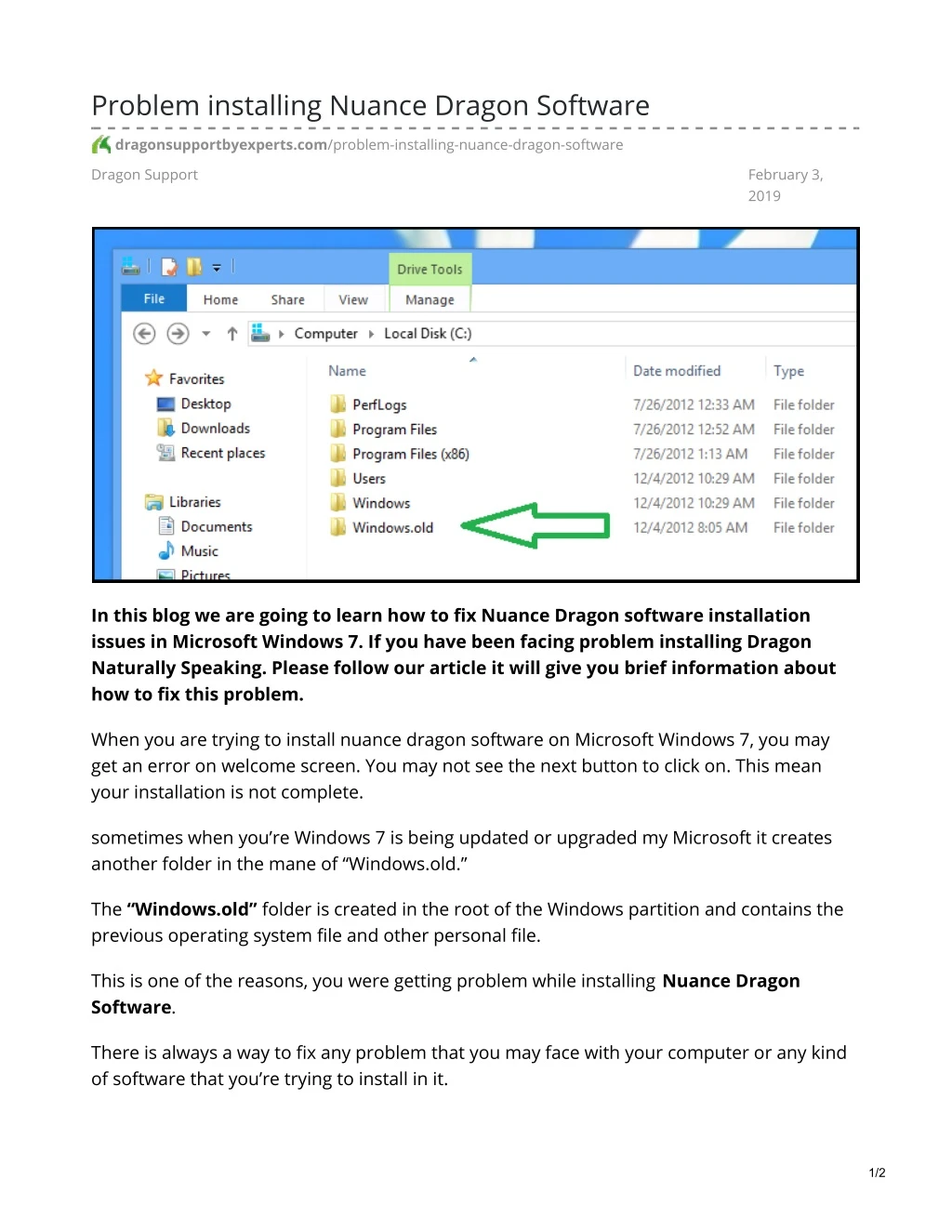Image resolution: width=952 pixels, height=1232 pixels.
Task: Click the New folder icon in the quick access toolbar
Action: [194, 267]
